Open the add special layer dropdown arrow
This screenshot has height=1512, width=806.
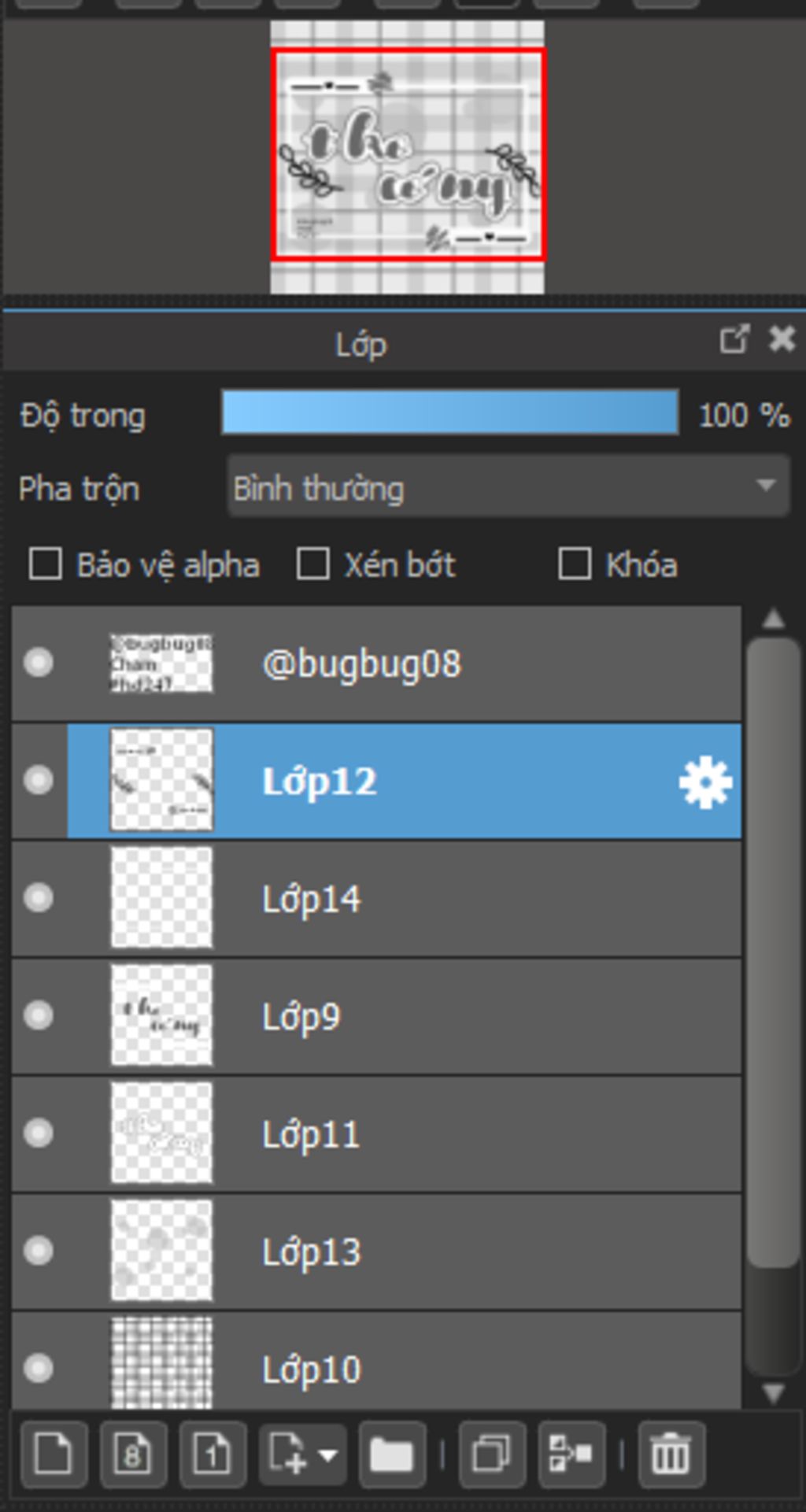point(328,1455)
